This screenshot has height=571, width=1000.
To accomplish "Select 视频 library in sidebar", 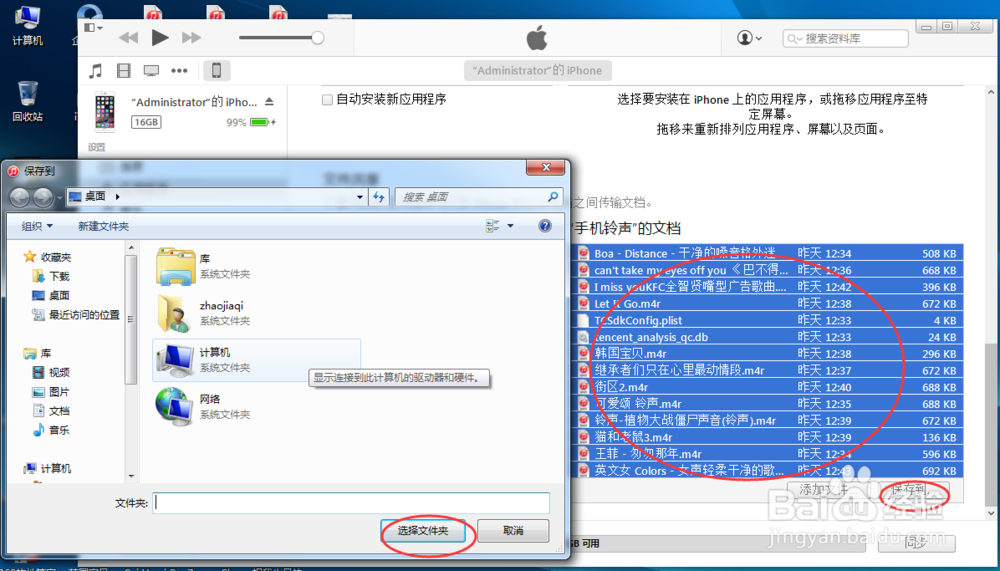I will coord(51,372).
